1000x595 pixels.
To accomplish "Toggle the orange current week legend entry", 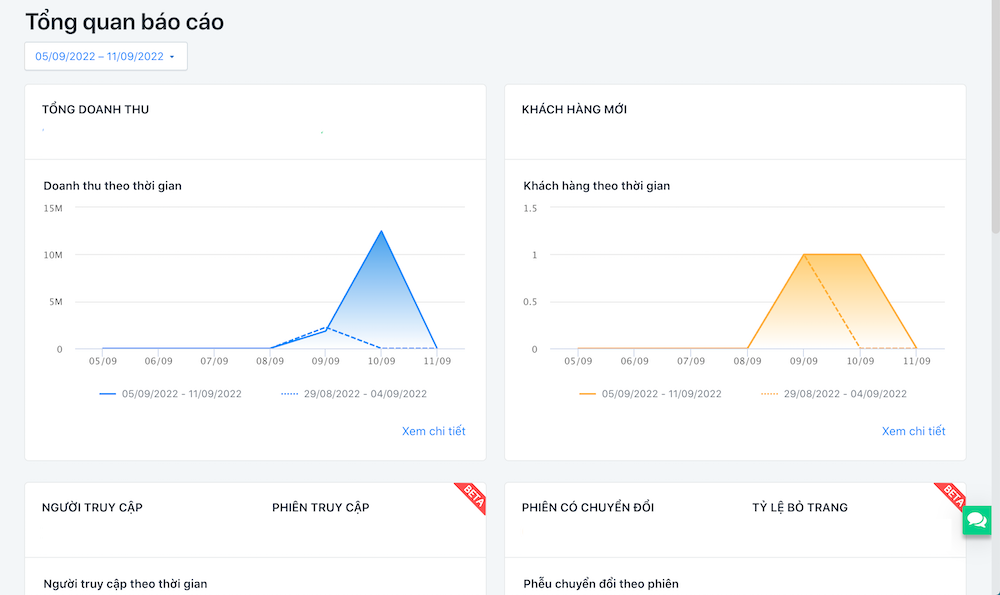I will (x=660, y=393).
